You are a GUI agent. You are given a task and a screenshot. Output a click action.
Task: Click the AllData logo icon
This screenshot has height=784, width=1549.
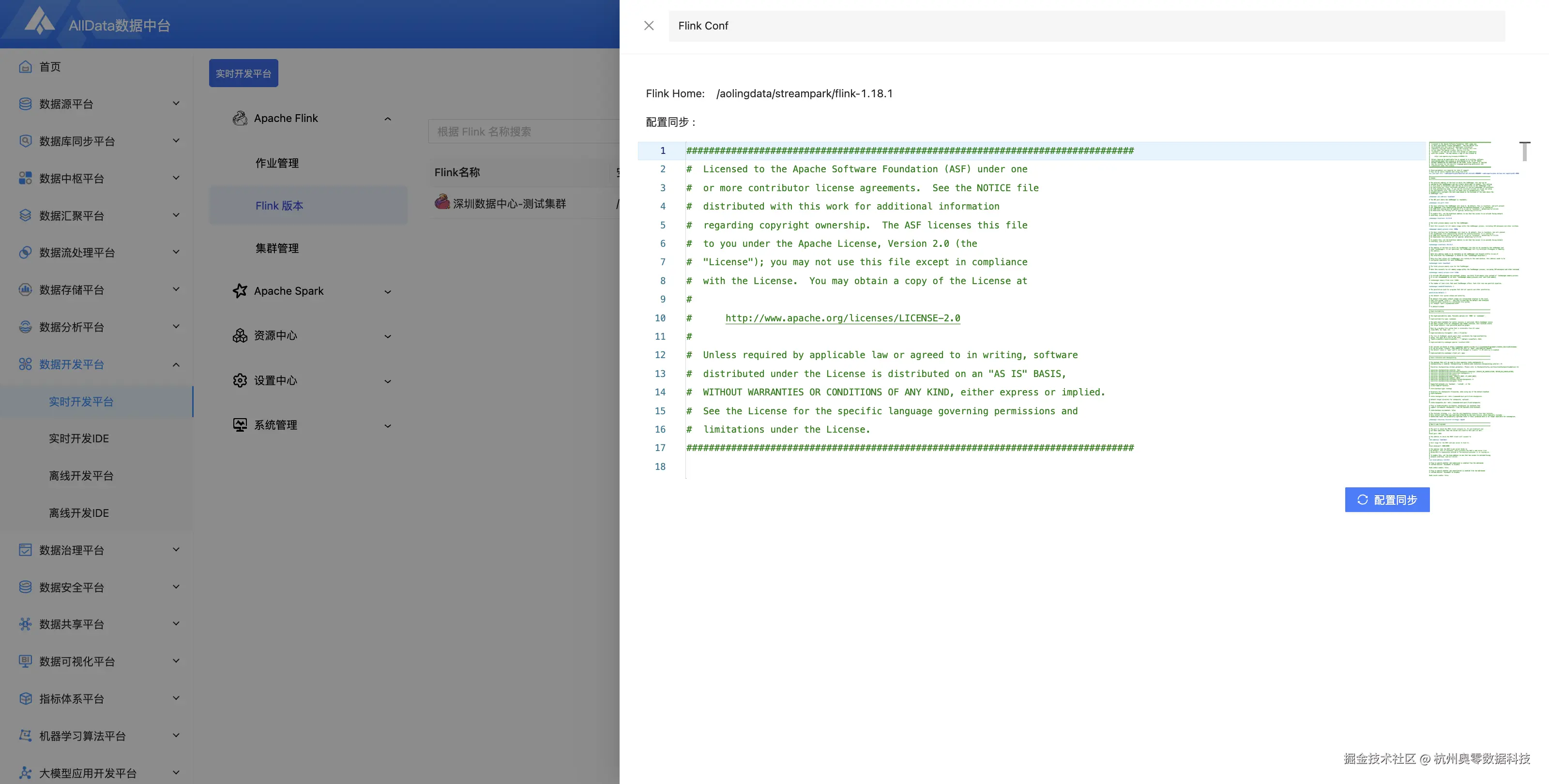[40, 21]
